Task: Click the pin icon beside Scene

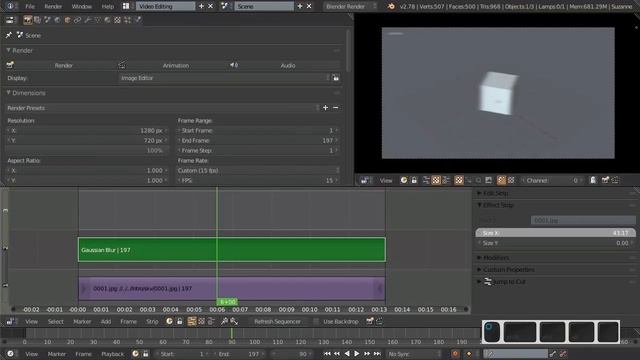Action: [x=9, y=36]
